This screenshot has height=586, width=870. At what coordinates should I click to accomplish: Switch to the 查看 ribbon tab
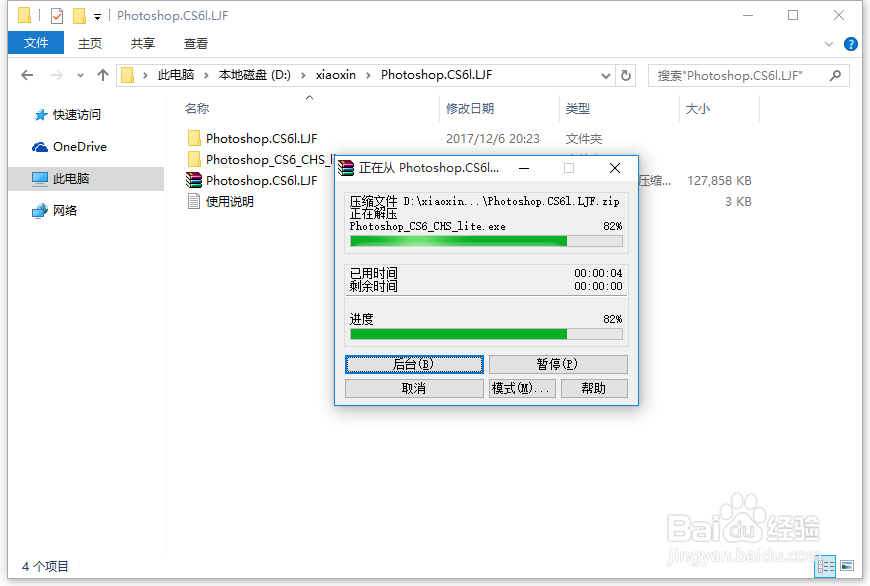pos(196,43)
